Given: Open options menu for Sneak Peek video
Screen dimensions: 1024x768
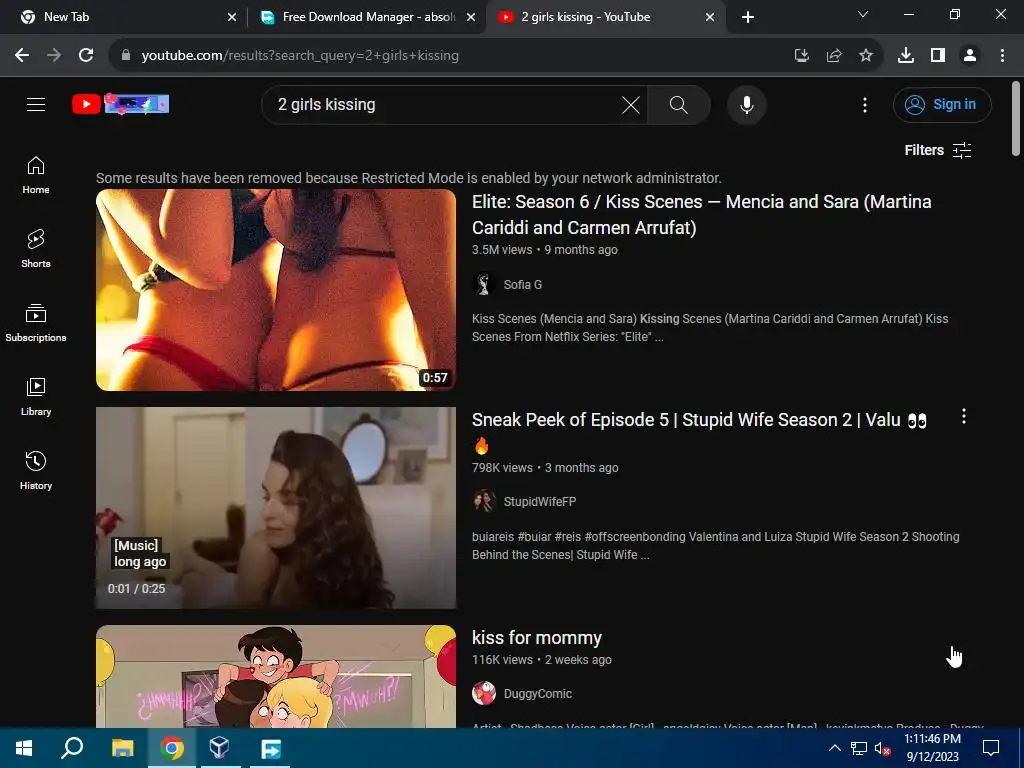Looking at the screenshot, I should click(x=963, y=417).
